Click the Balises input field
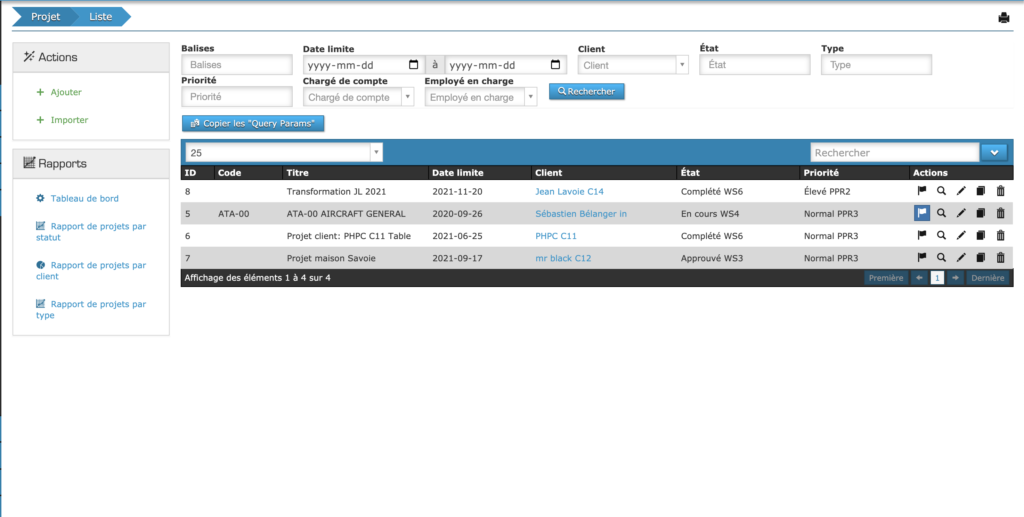 (x=222, y=65)
